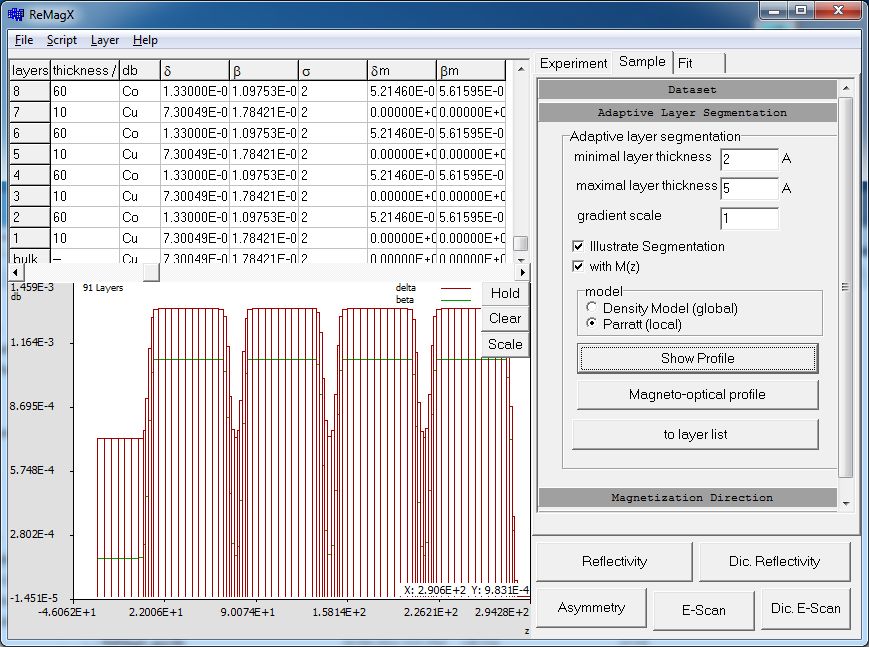Toggle the with M(z) checkbox
869x647 pixels.
(578, 266)
